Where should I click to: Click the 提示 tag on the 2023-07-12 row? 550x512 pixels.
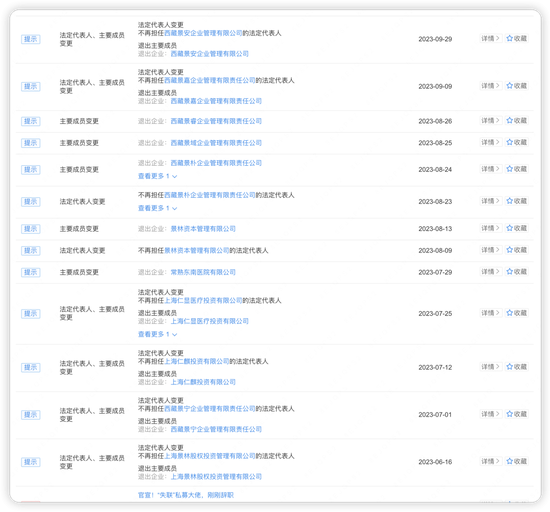click(31, 368)
